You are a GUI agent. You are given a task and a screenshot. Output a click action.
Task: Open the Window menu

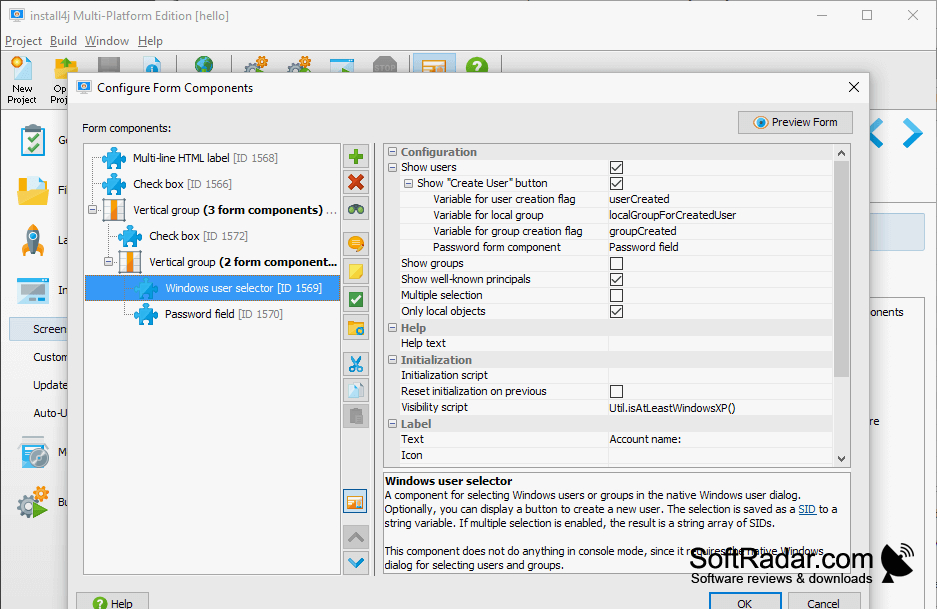point(107,41)
